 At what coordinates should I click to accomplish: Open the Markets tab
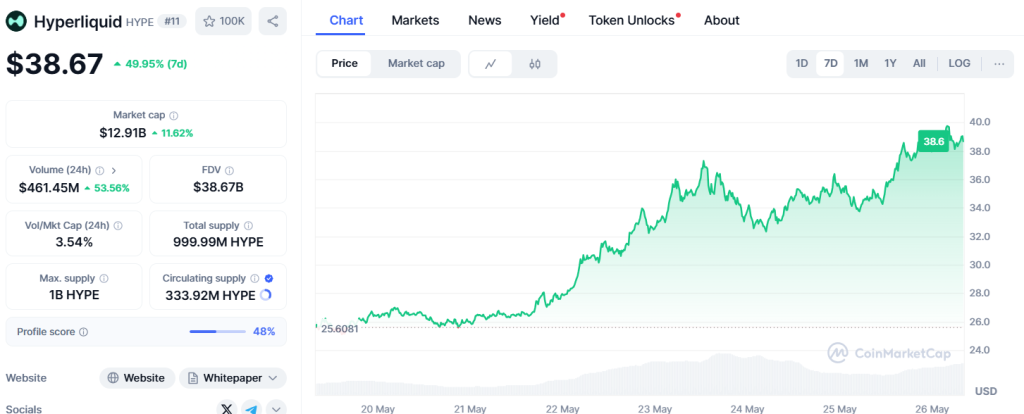point(415,20)
